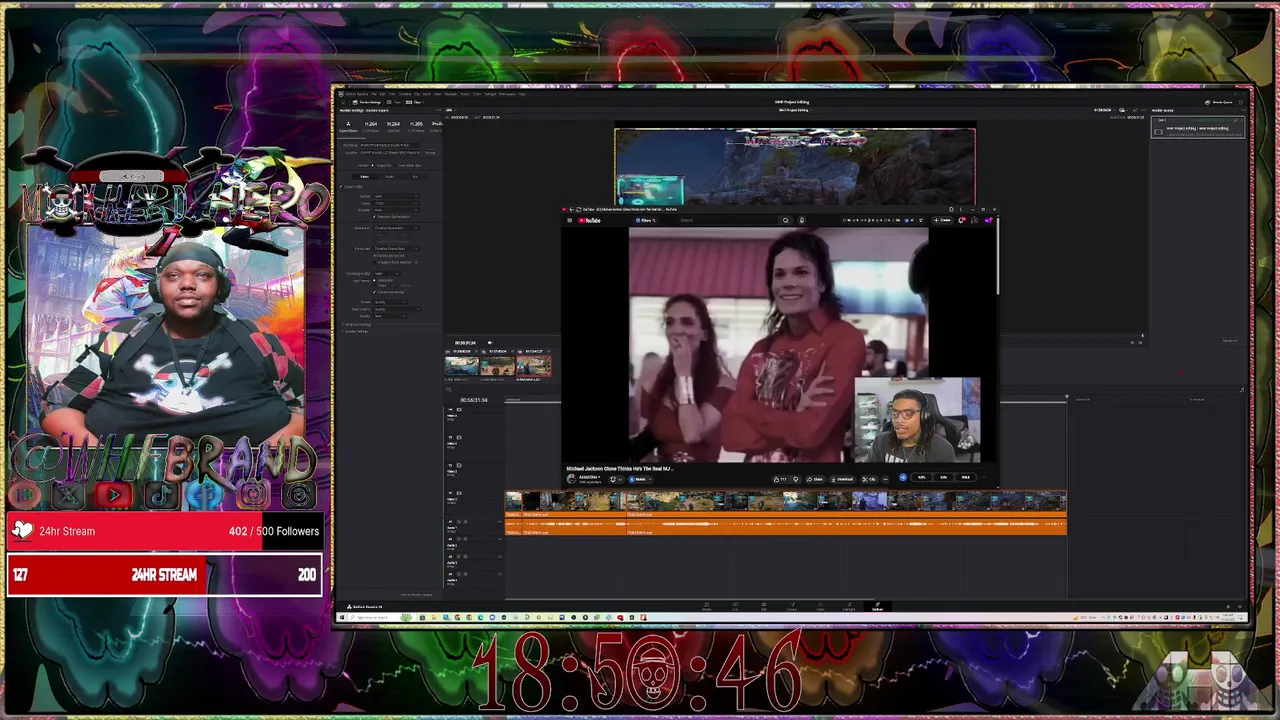Image resolution: width=1280 pixels, height=720 pixels.
Task: Select the ProRes render preset
Action: point(437,127)
